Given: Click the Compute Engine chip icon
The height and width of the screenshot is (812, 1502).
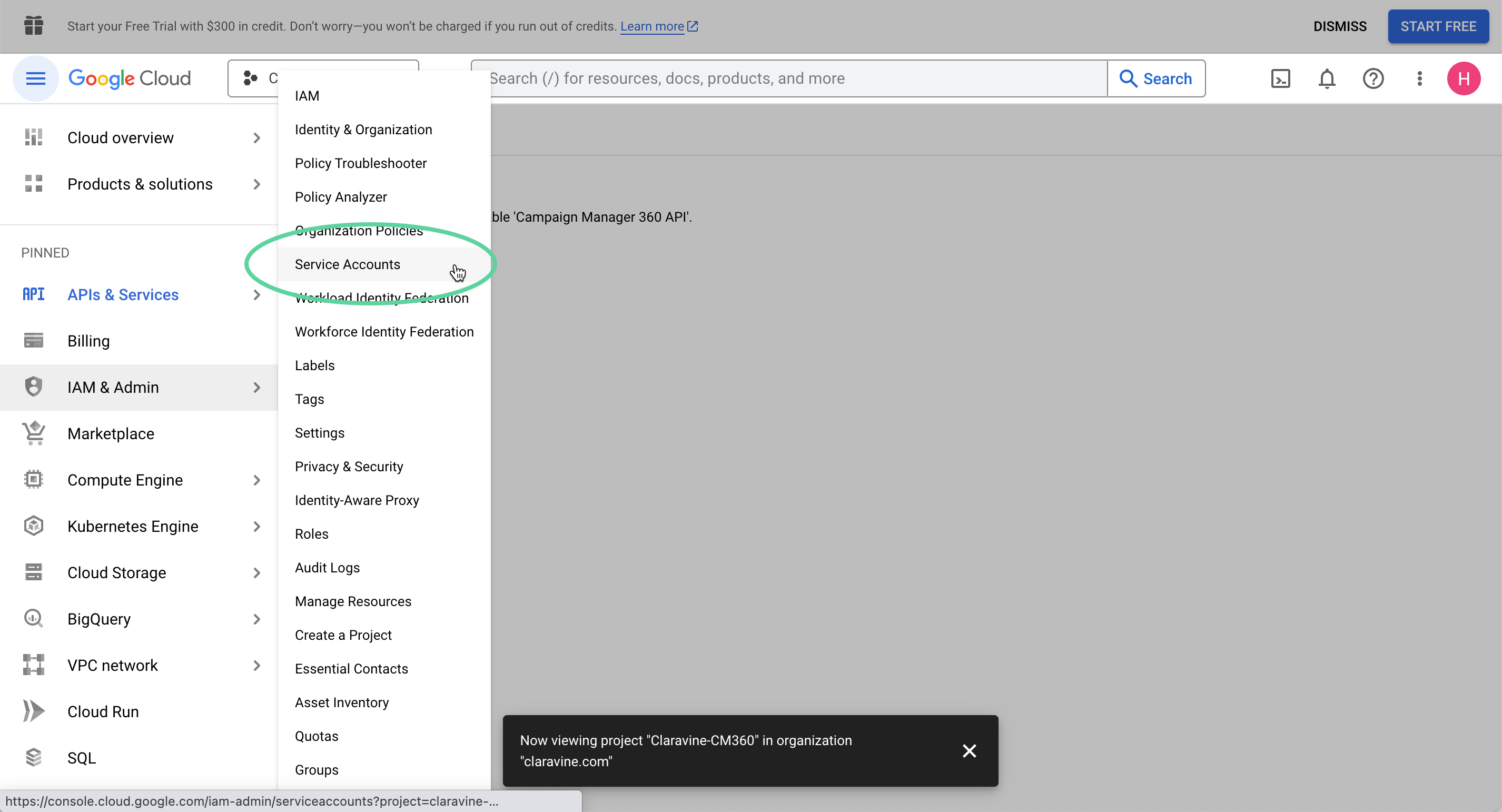Looking at the screenshot, I should (34, 480).
